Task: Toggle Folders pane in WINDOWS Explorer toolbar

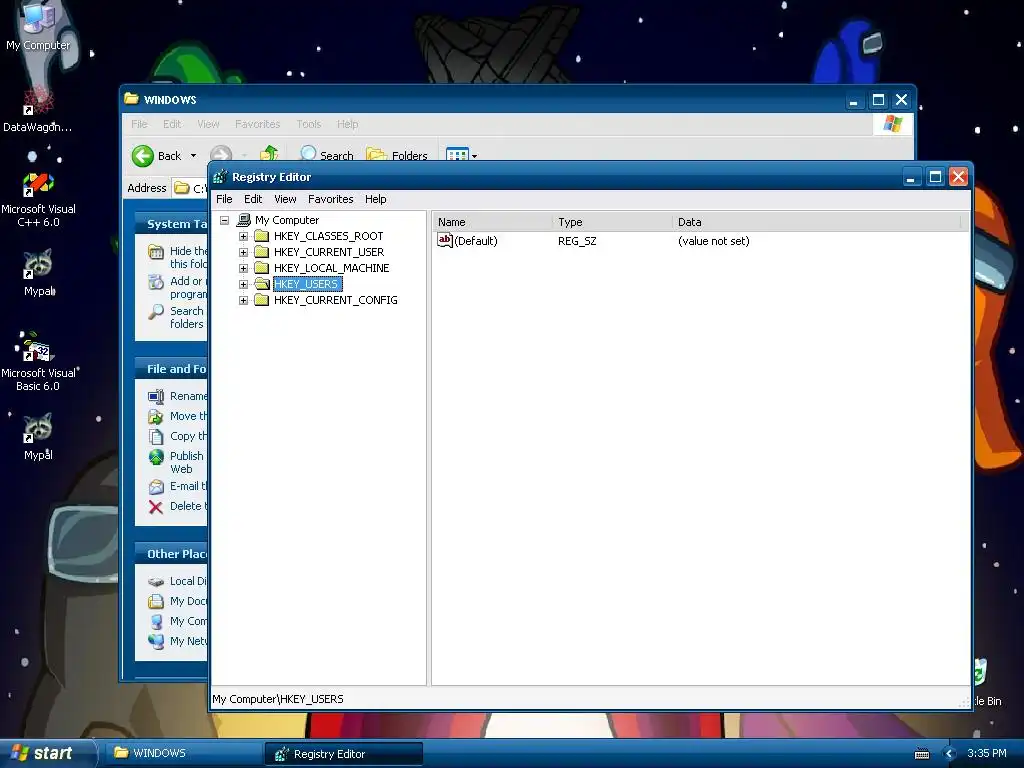Action: pyautogui.click(x=397, y=155)
